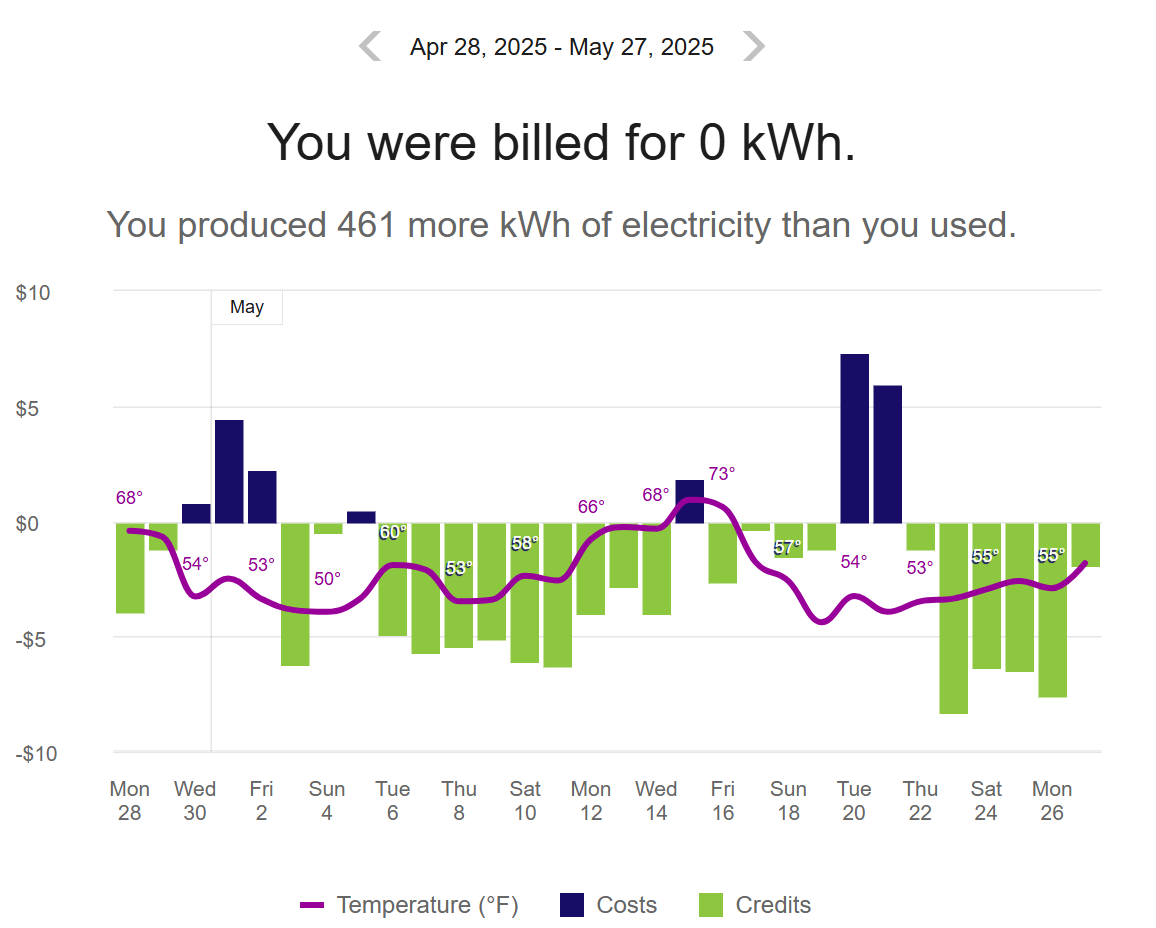1156x928 pixels.
Task: Click the date range Apr 28 - May 27 text
Action: point(562,47)
